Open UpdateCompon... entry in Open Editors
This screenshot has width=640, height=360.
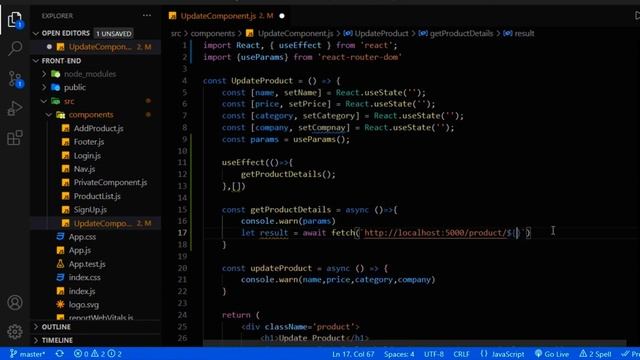coord(100,47)
